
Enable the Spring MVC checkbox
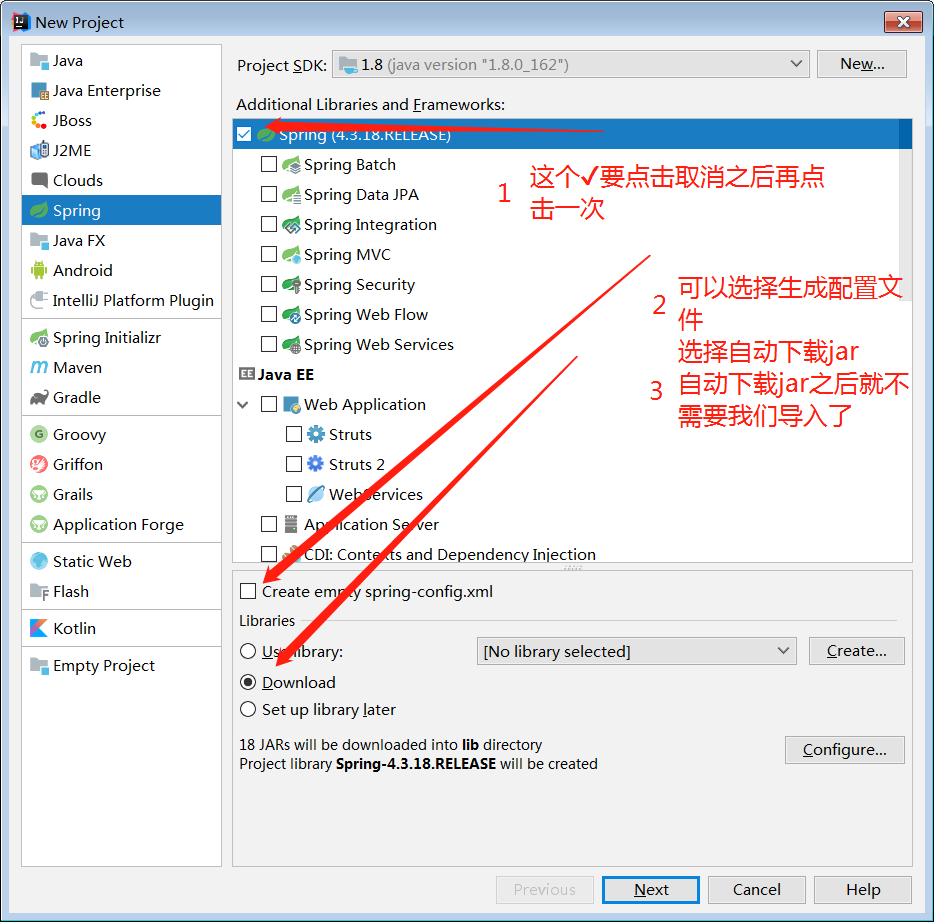click(269, 254)
